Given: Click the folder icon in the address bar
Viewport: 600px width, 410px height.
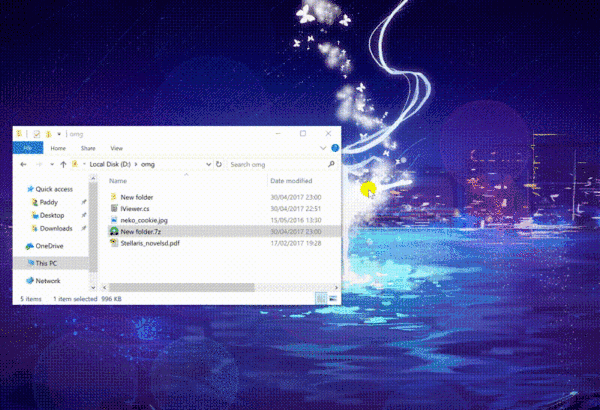Looking at the screenshot, I should [75, 164].
